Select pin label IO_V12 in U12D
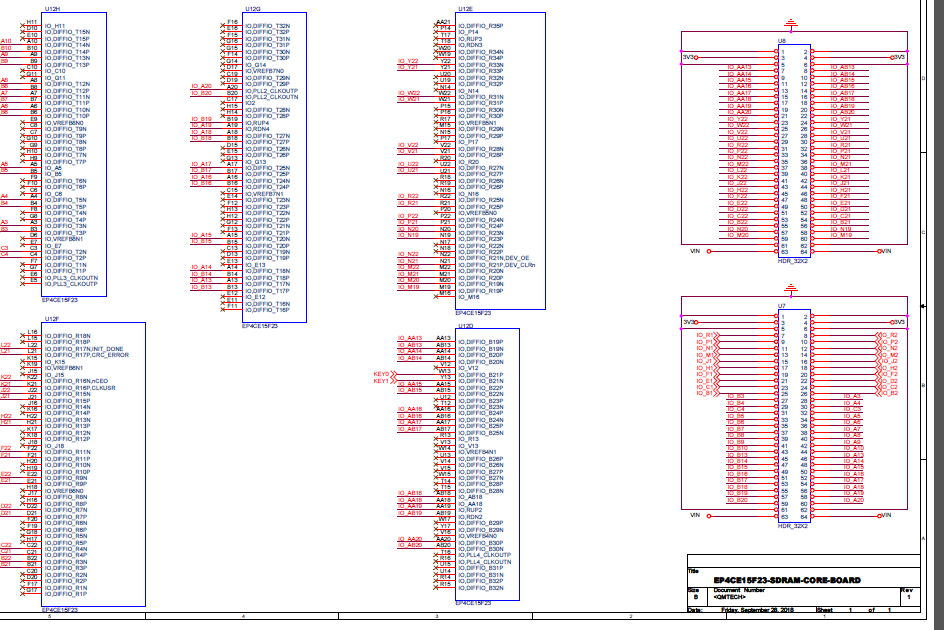 (468, 368)
